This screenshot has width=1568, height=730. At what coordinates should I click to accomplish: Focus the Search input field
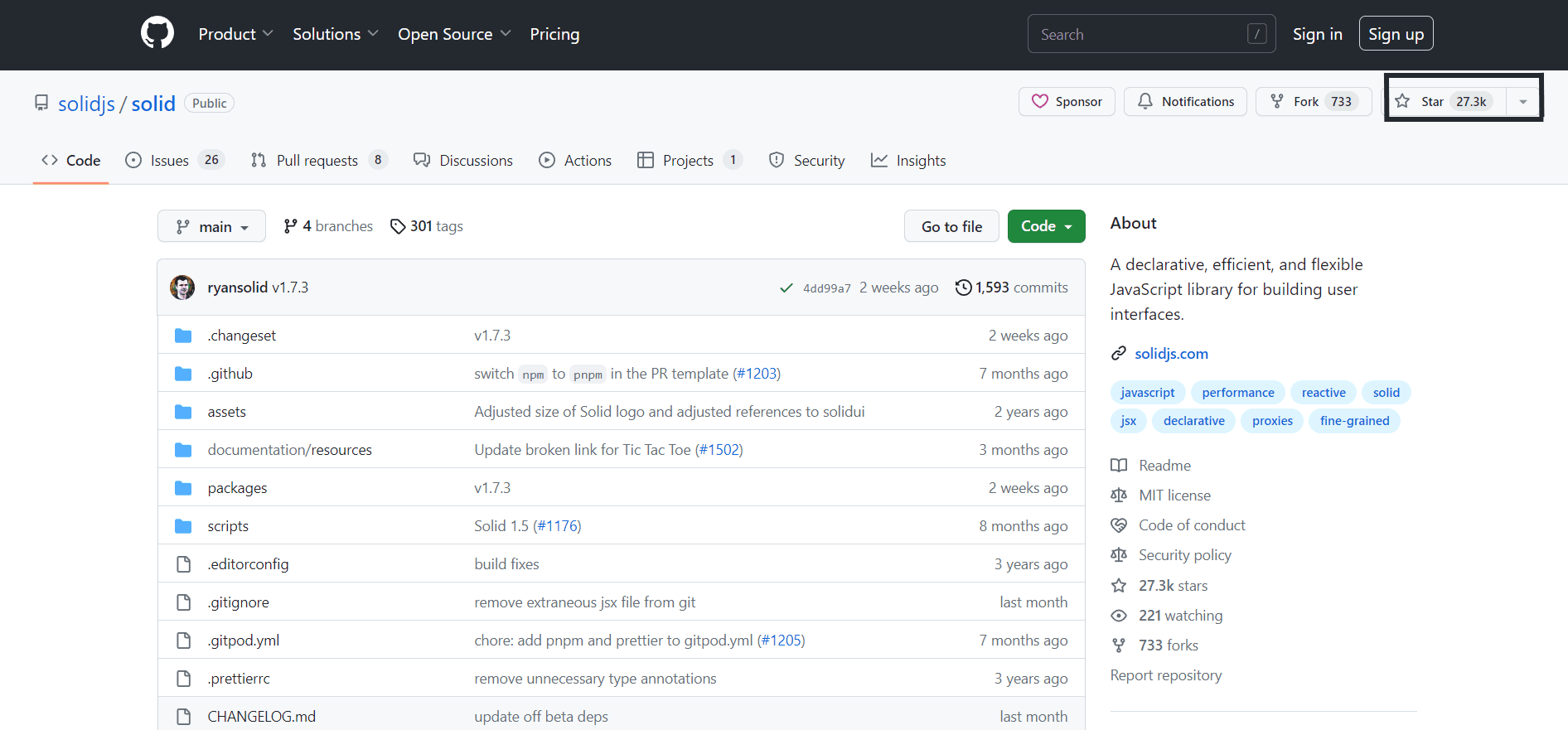1151,34
